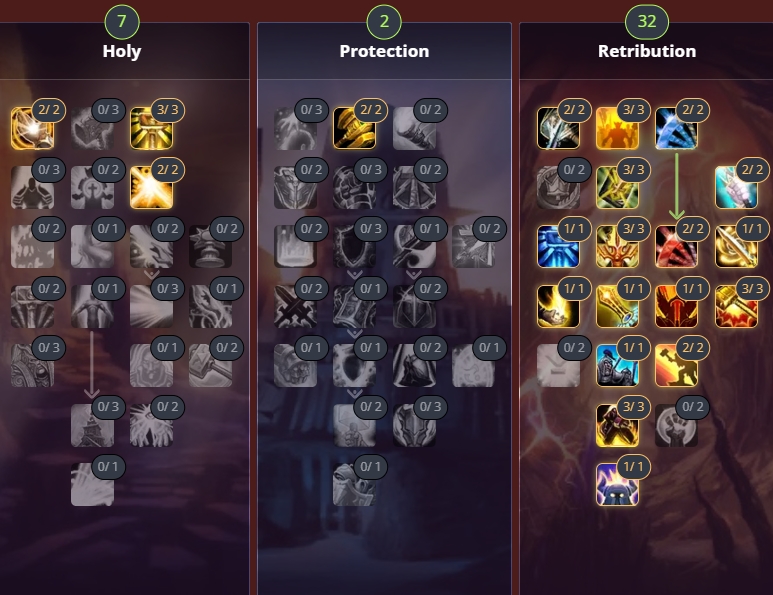Select Judgements of the Pure in Holy

(151, 128)
